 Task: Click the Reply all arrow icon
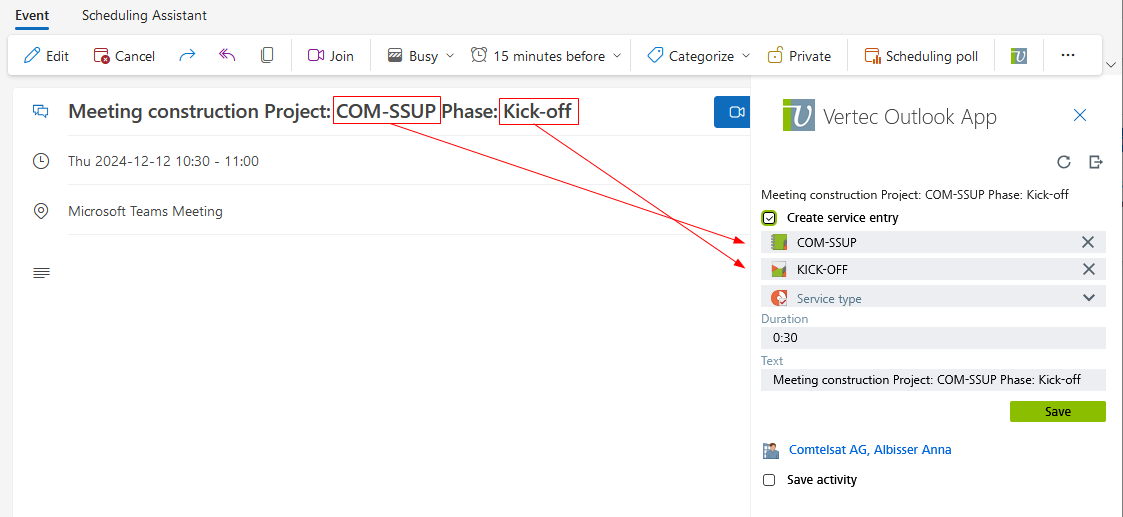coord(227,56)
